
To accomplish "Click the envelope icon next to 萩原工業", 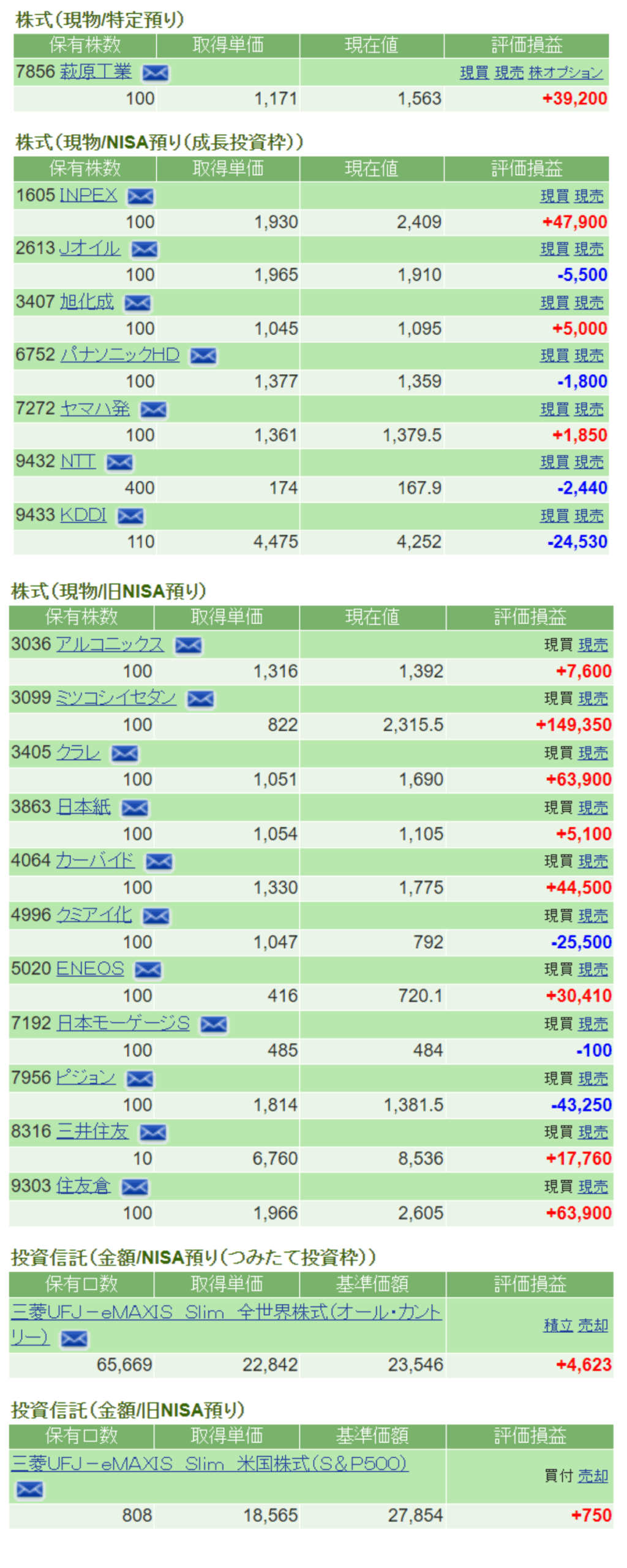I will pyautogui.click(x=156, y=73).
